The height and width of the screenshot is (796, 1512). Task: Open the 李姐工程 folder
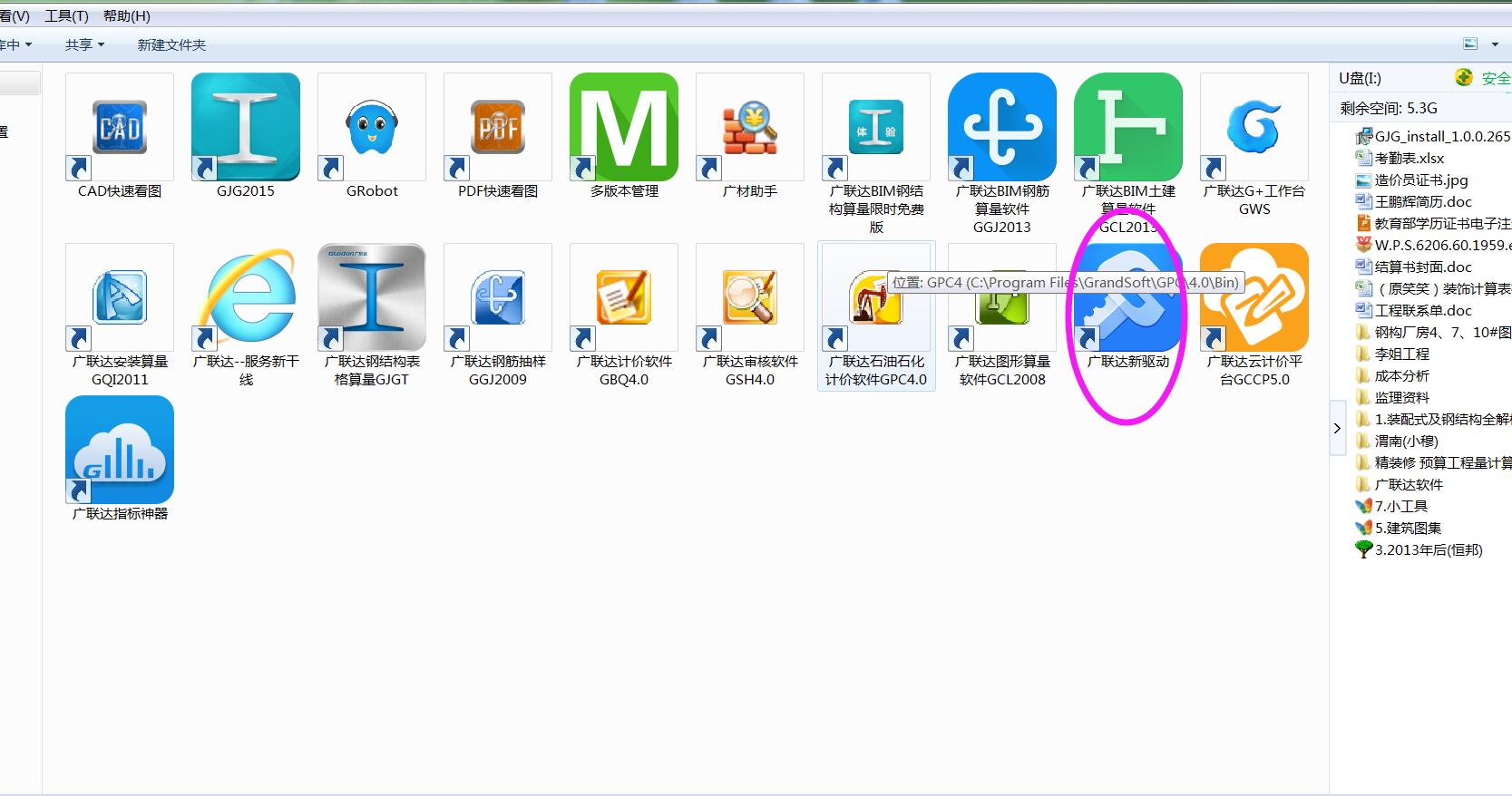click(x=1392, y=354)
